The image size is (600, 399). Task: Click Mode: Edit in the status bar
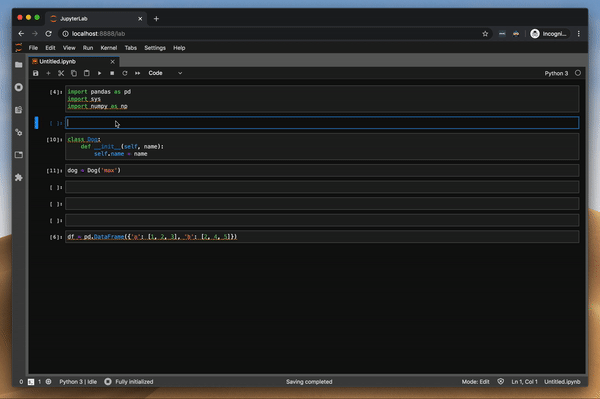click(475, 382)
